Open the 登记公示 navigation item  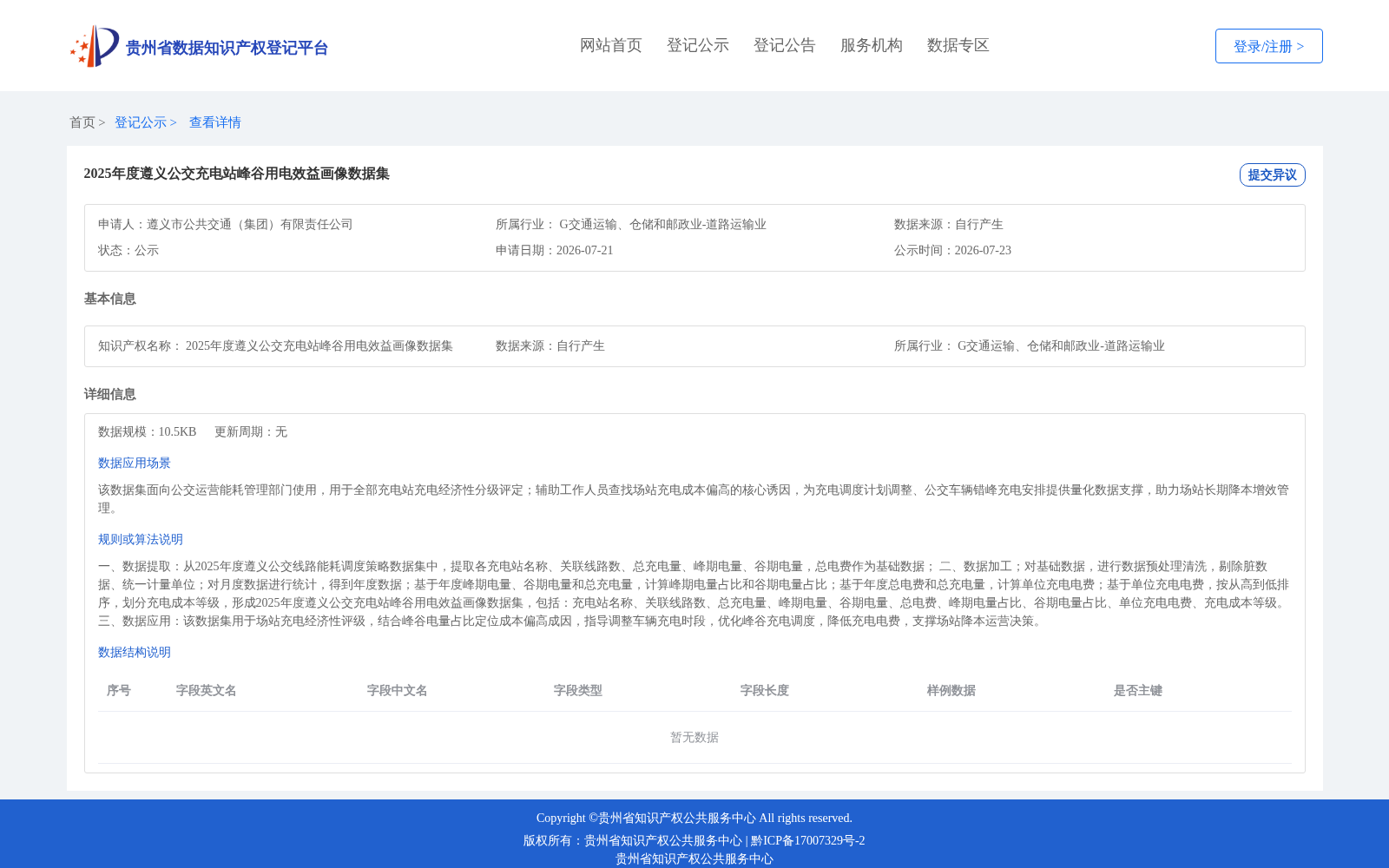(698, 45)
